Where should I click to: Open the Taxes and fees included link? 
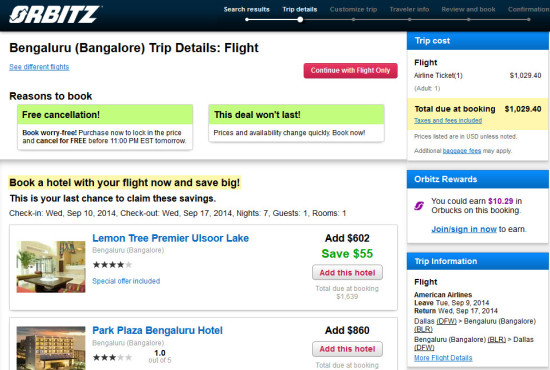(448, 121)
